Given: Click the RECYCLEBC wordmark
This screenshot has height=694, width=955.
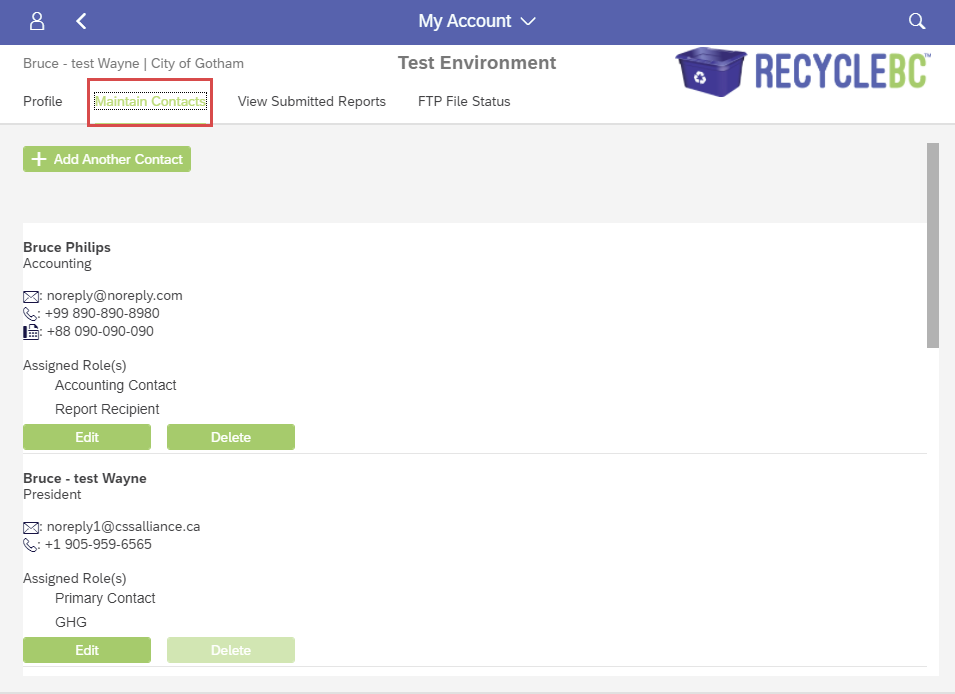Looking at the screenshot, I should (843, 71).
